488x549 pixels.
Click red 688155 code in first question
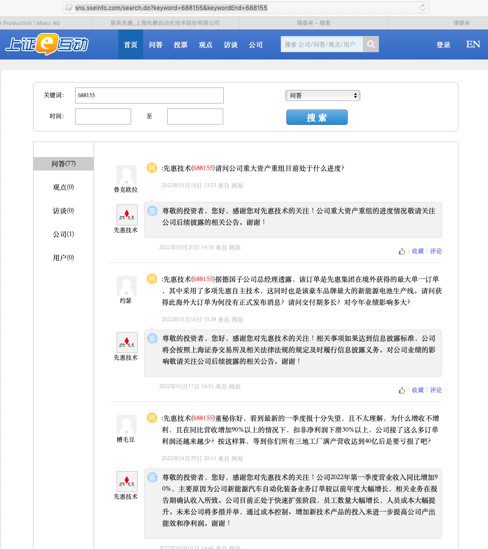tap(203, 168)
